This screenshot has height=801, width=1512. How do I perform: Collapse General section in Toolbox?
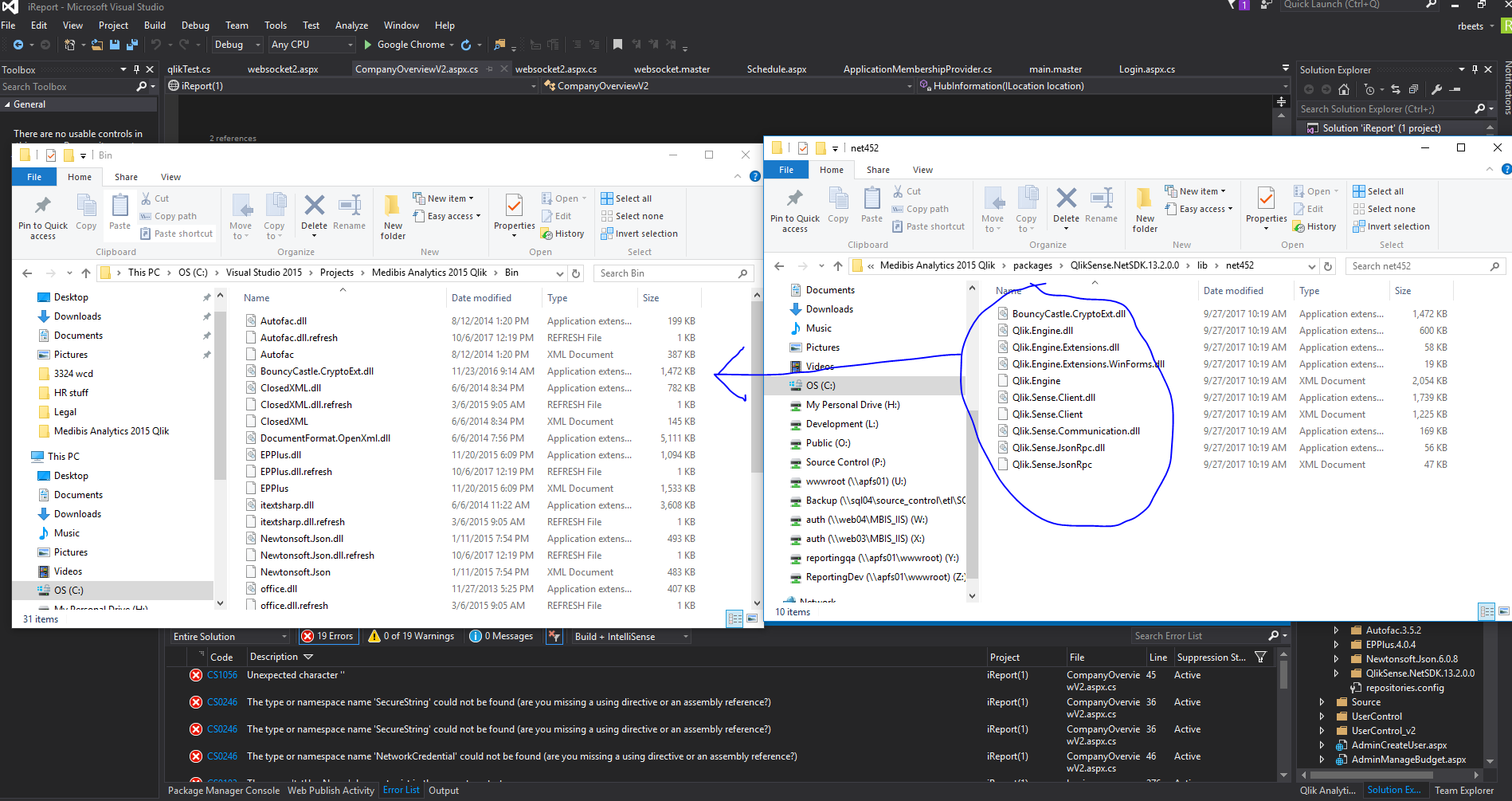(x=7, y=104)
